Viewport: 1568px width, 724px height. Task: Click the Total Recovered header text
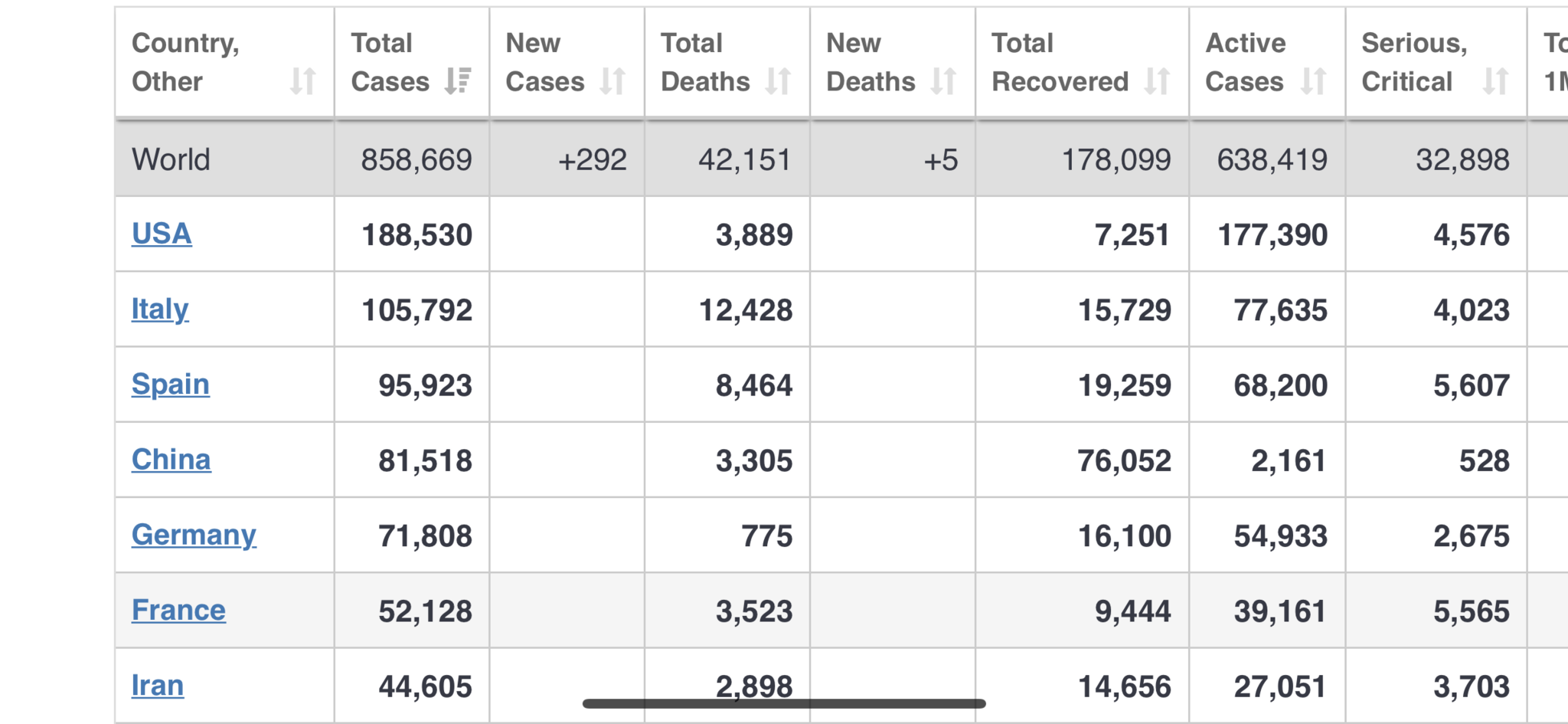pos(1060,62)
